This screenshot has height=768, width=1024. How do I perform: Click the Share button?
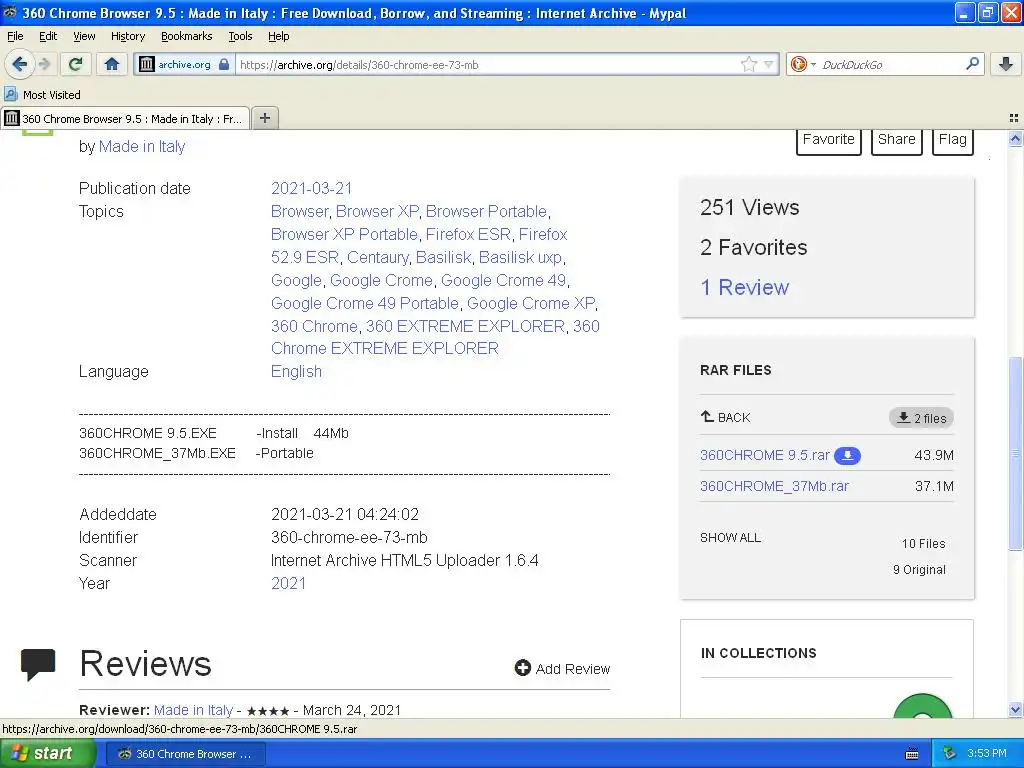896,141
